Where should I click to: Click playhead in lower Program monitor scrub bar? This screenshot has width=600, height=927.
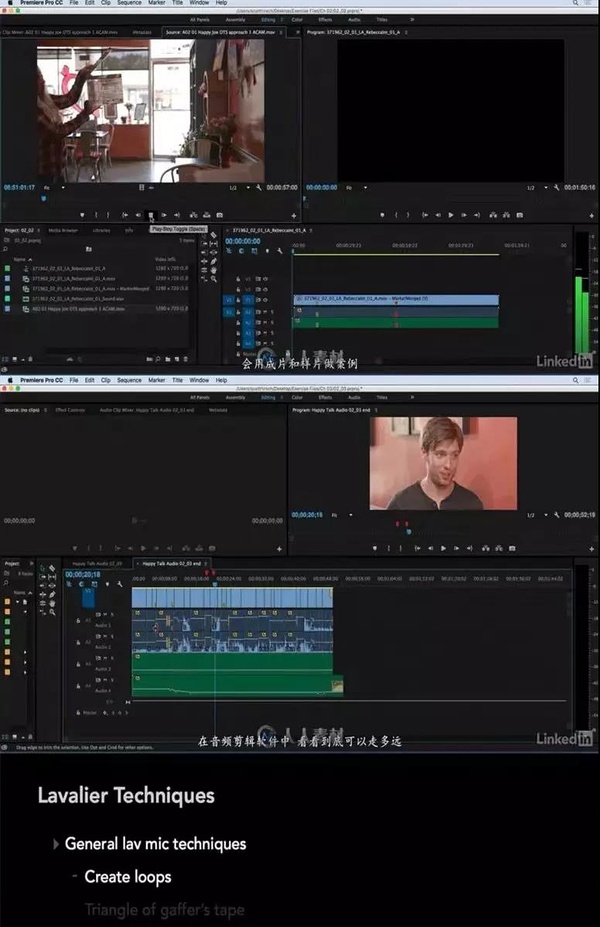[x=408, y=531]
